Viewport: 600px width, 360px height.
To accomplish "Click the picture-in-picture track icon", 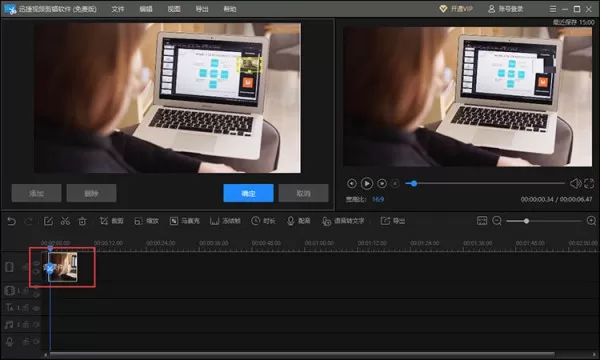I will point(10,291).
